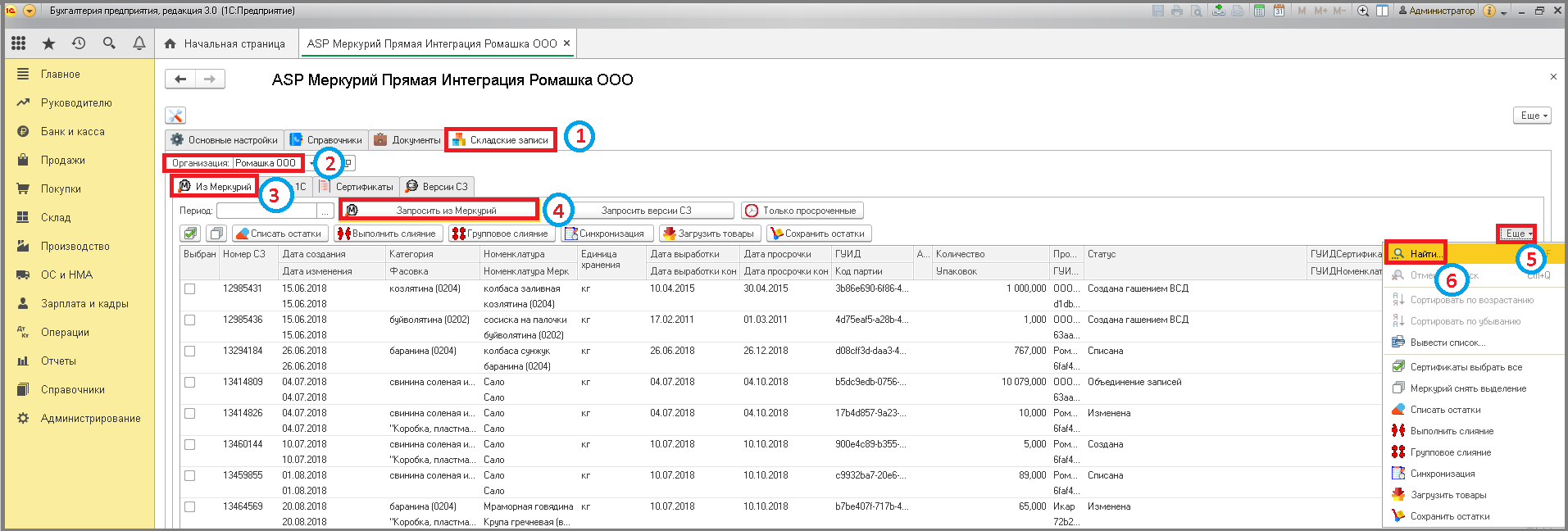Viewport: 1568px width, 531px height.
Task: Click Загрузить товары toolbar button
Action: [710, 234]
